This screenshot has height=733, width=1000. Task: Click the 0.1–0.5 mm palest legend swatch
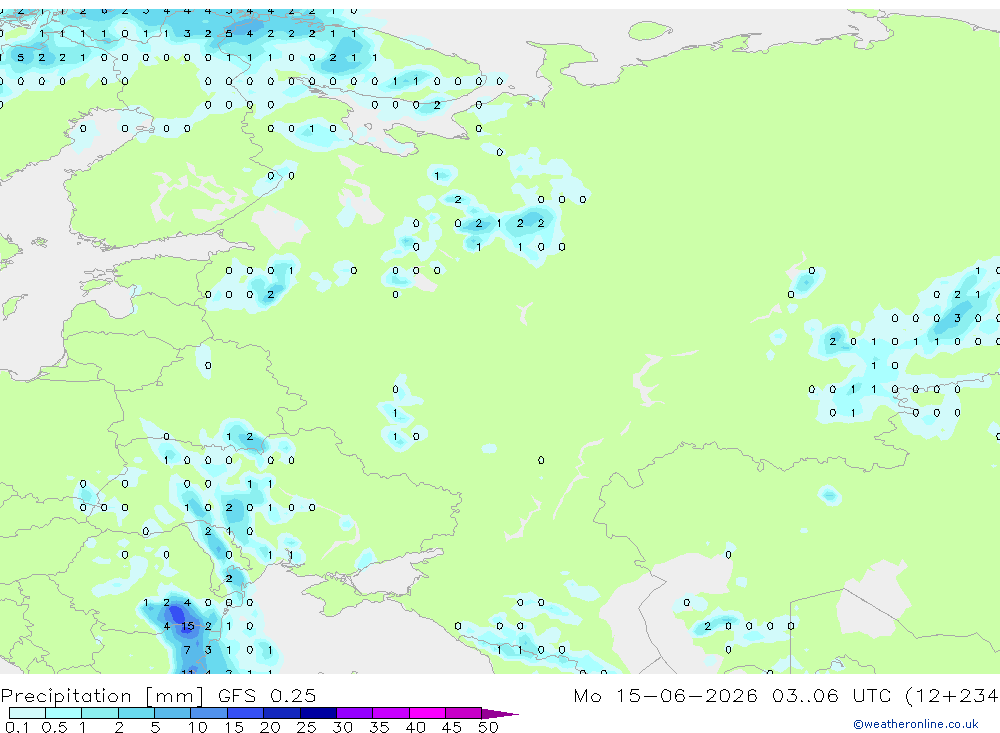coord(27,713)
